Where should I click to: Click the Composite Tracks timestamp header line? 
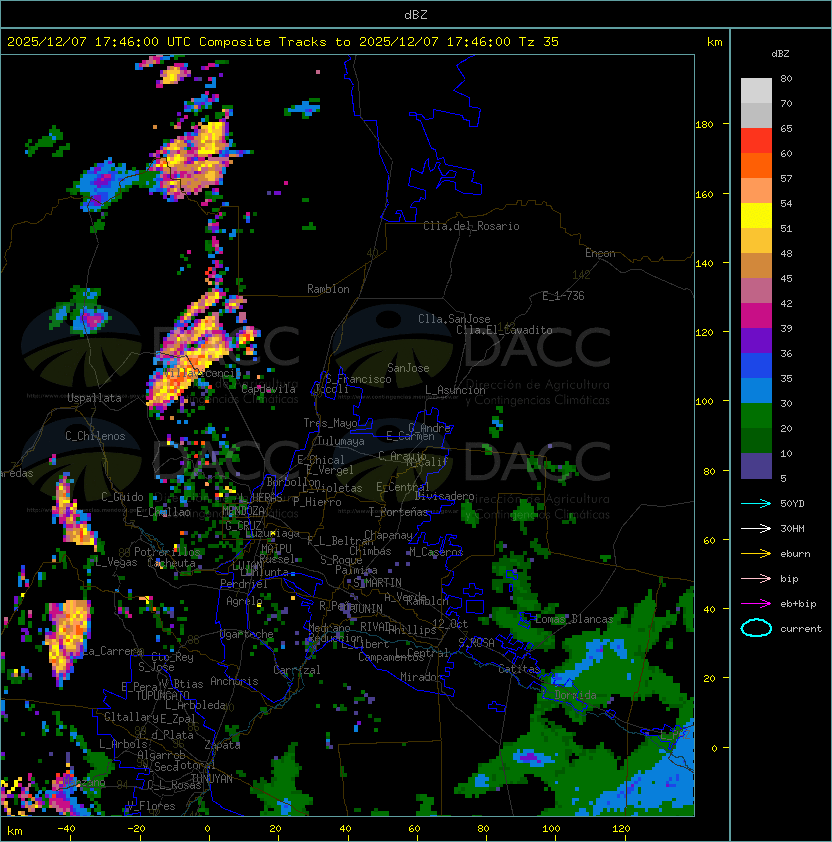(283, 42)
